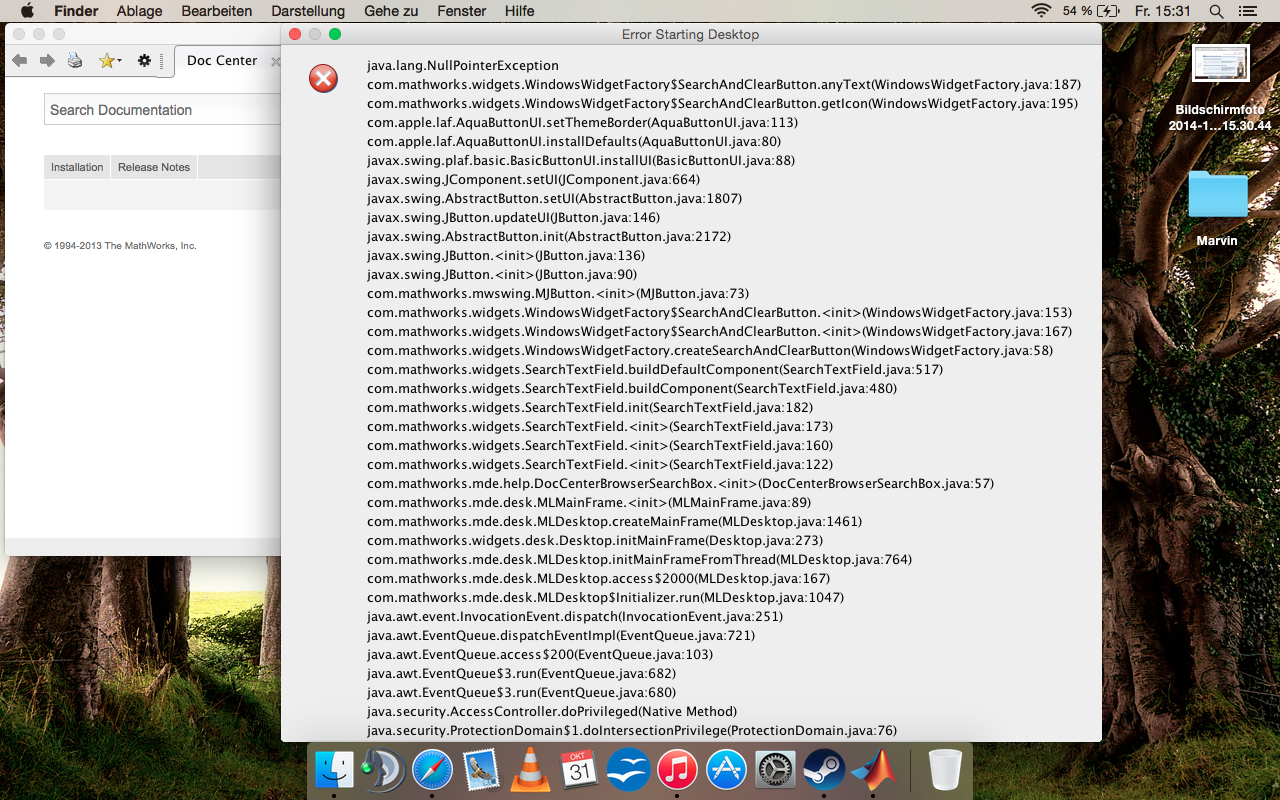Open the favorites star dropdown
This screenshot has height=800, width=1280.
coord(109,61)
